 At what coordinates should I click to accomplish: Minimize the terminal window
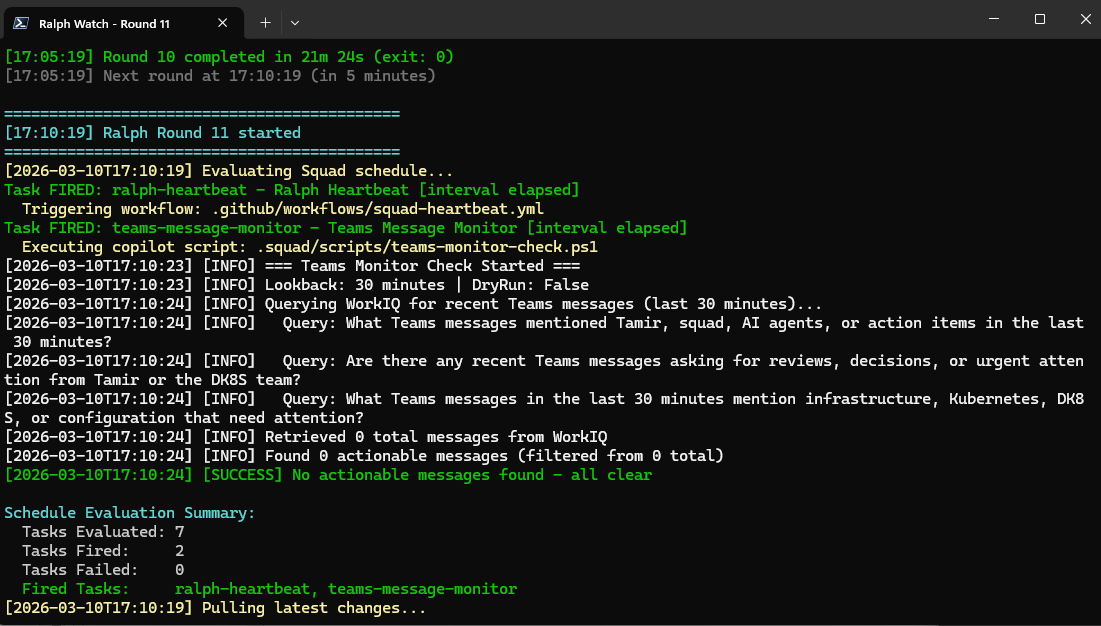[x=992, y=20]
